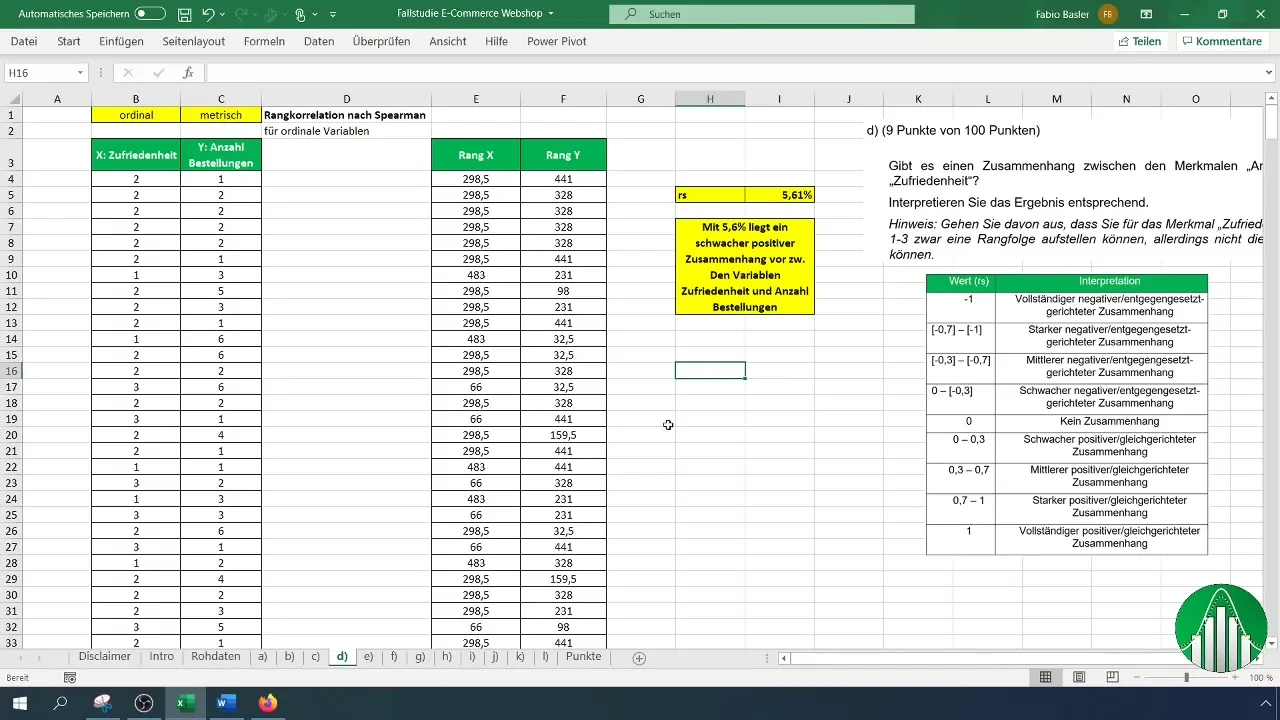The image size is (1280, 720).
Task: Click the horizontal scrollbar left arrow
Action: pyautogui.click(x=784, y=658)
